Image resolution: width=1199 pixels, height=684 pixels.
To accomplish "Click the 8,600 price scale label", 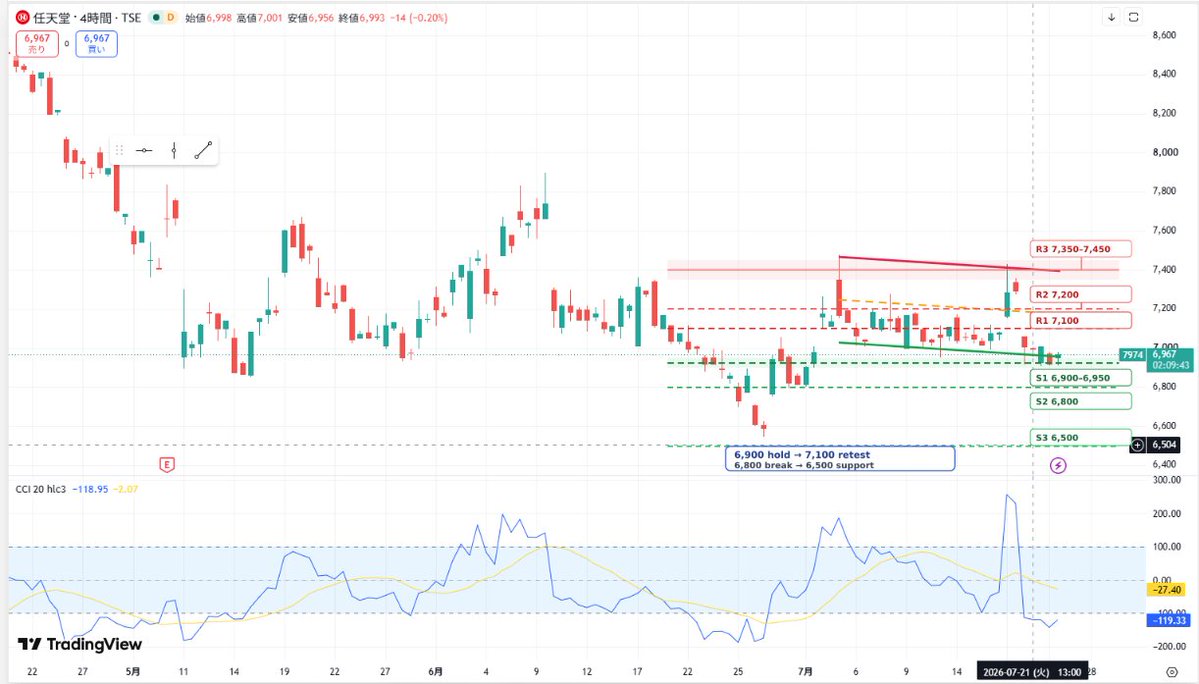I will pos(1164,34).
